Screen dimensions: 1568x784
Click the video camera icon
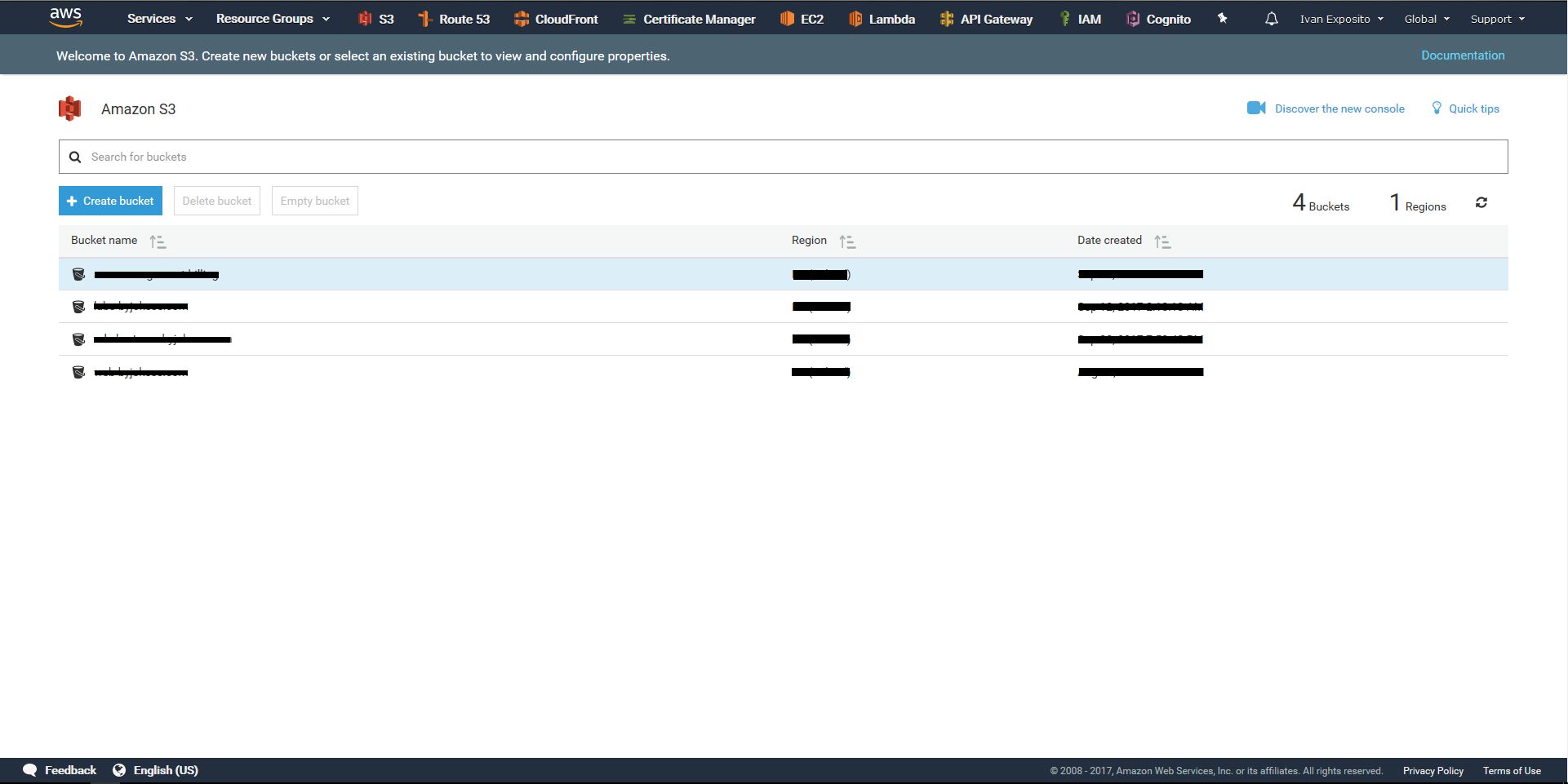(1256, 108)
